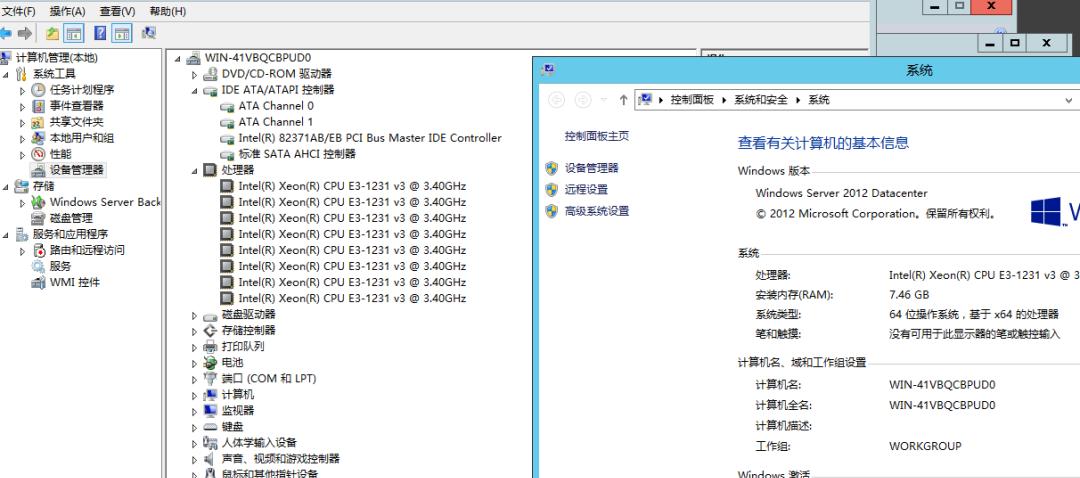1080x478 pixels.
Task: Select 共享文件夹 icon in tree
Action: 39,122
